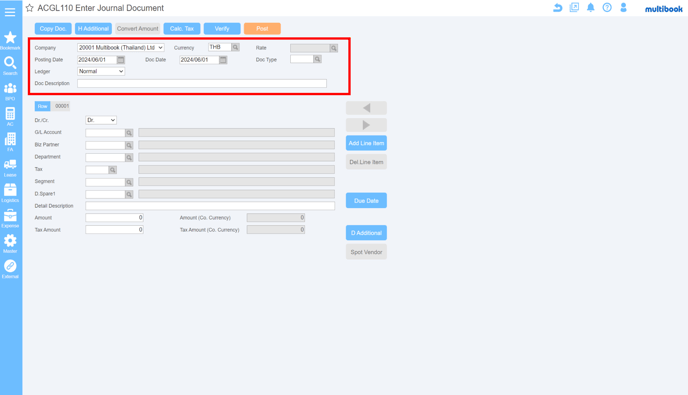Screen dimensions: 688x395
Task: Open Search in sidebar
Action: 10,66
